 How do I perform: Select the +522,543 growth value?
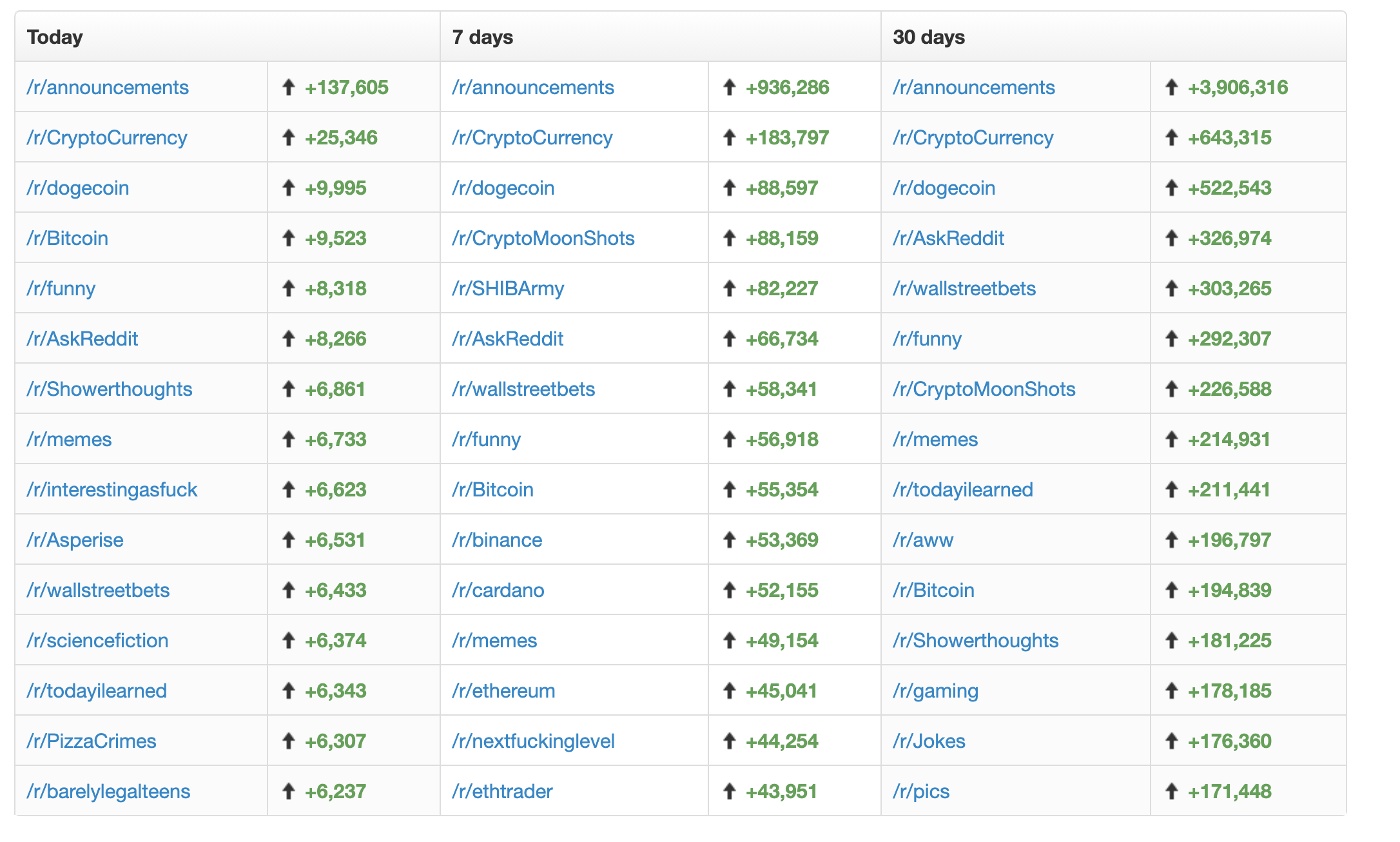[1230, 188]
